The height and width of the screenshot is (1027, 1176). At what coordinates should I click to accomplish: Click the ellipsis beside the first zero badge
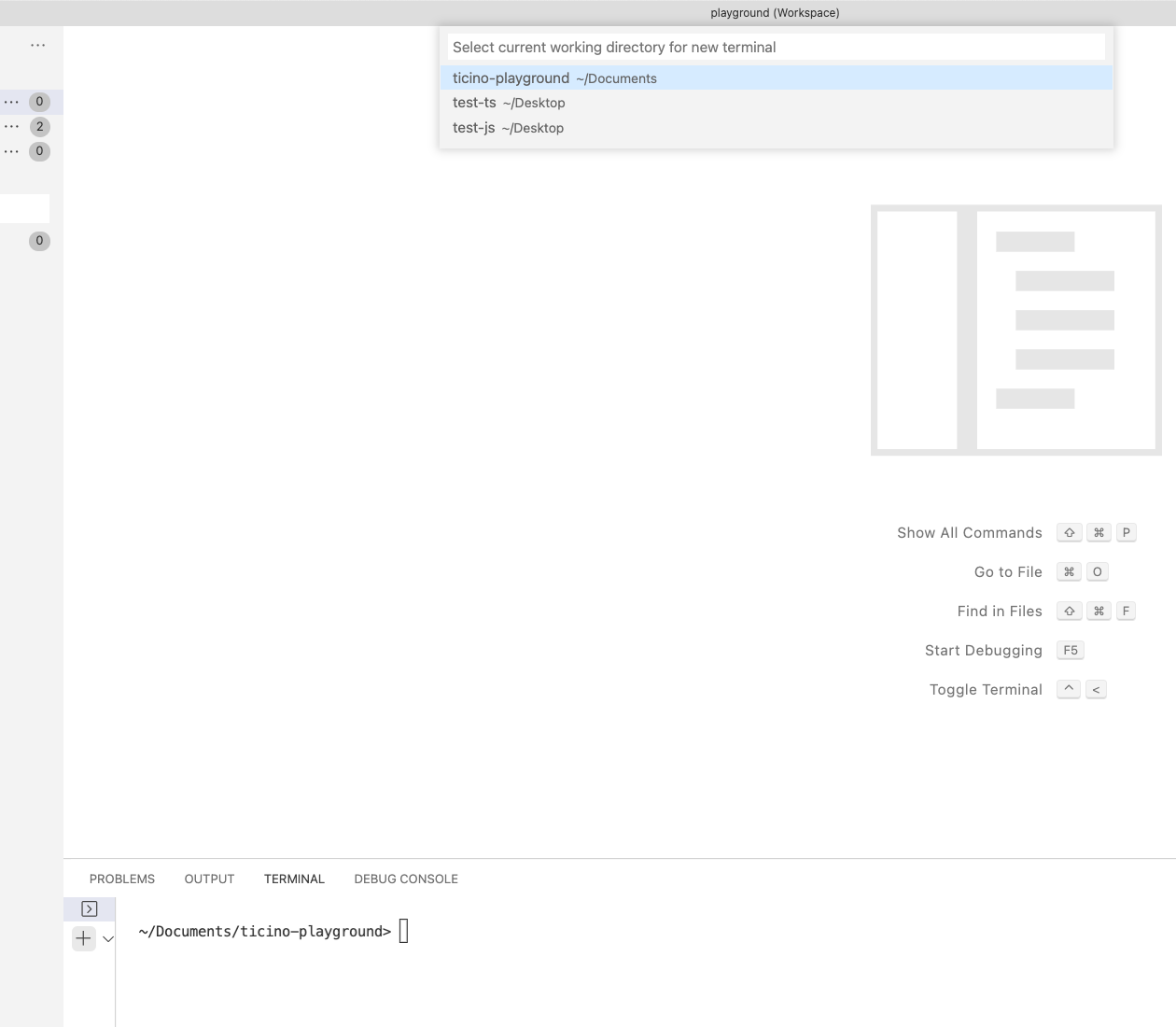pyautogui.click(x=12, y=101)
